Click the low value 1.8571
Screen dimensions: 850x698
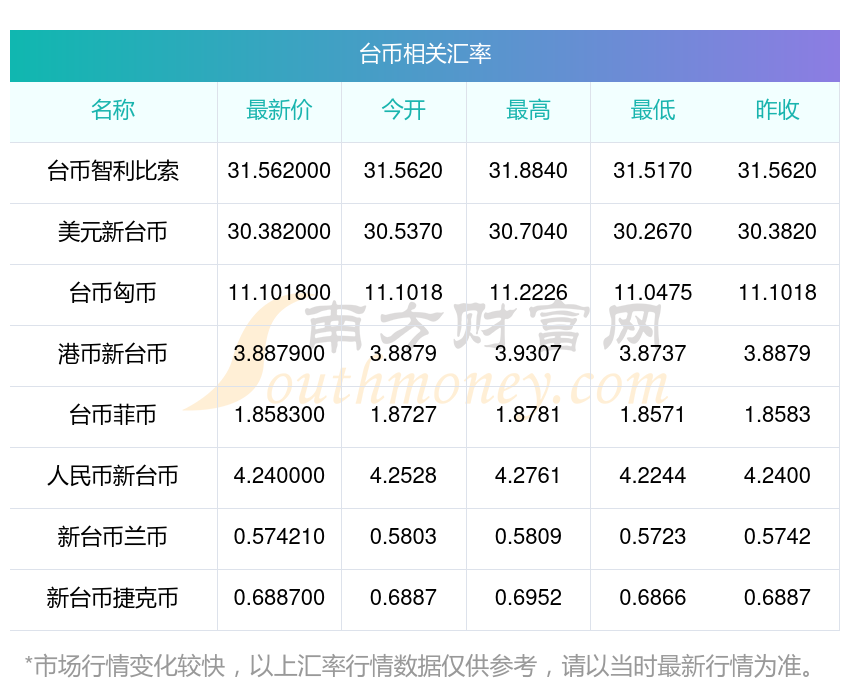(653, 415)
